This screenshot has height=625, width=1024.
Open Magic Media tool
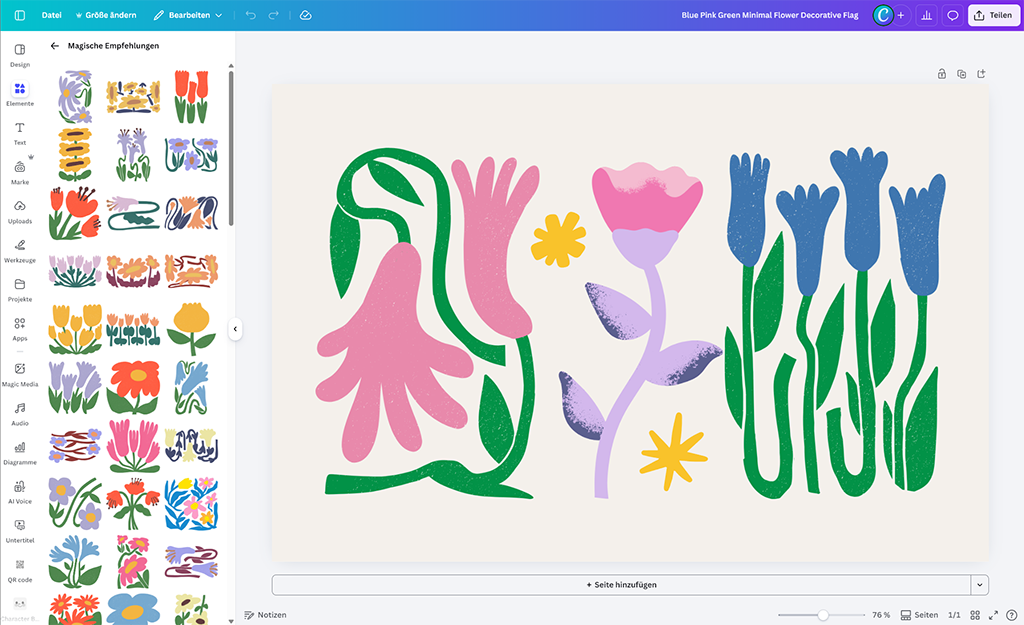[x=19, y=374]
